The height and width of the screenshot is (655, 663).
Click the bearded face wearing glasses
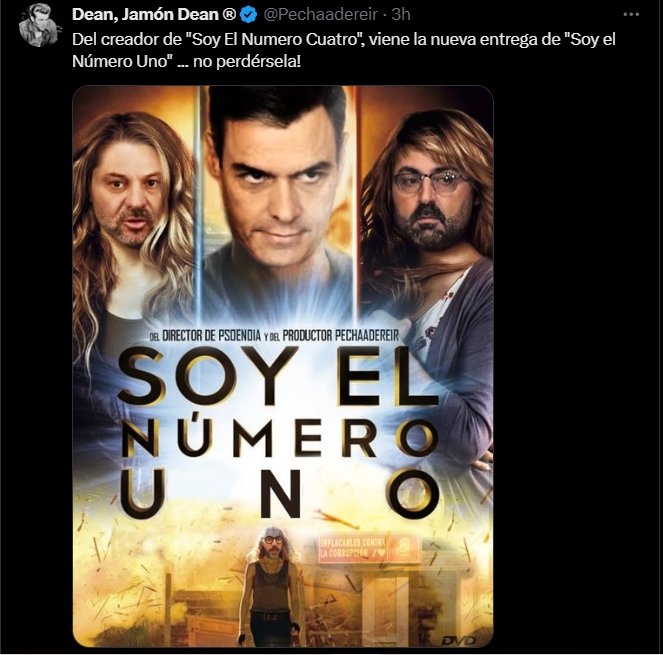click(x=429, y=201)
